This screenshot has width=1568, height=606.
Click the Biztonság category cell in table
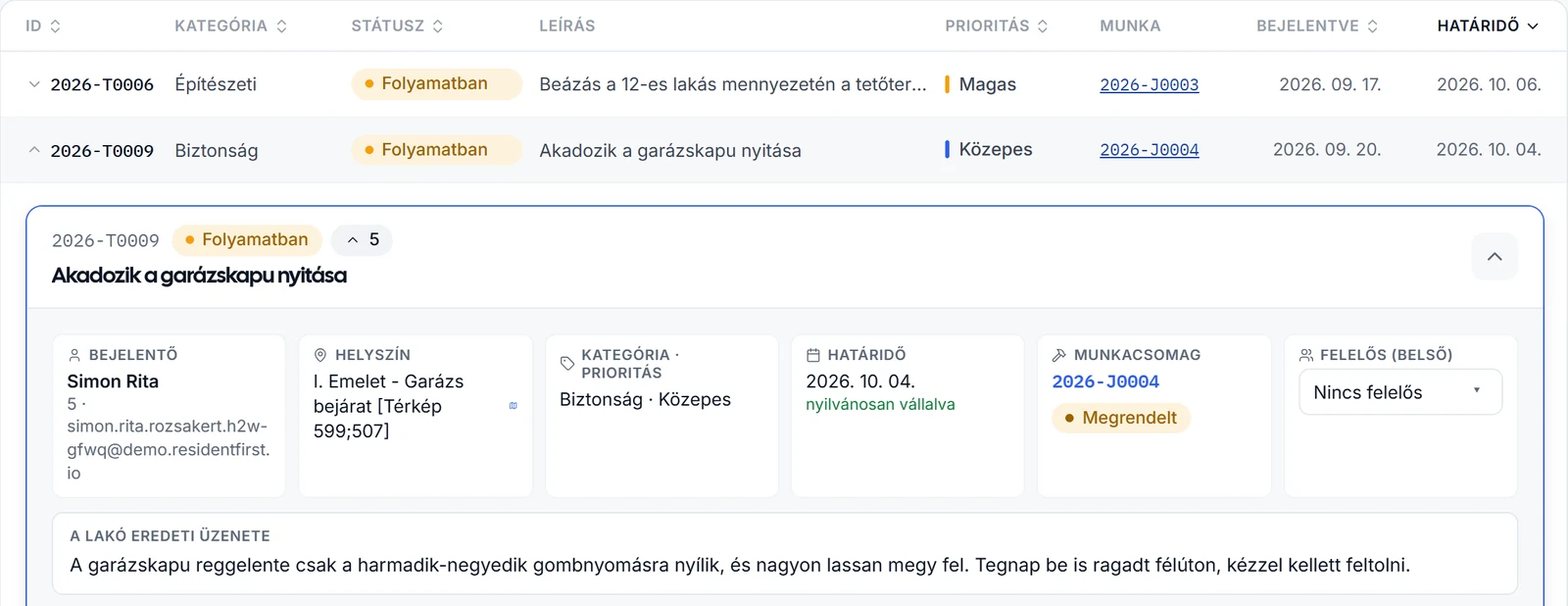(217, 150)
